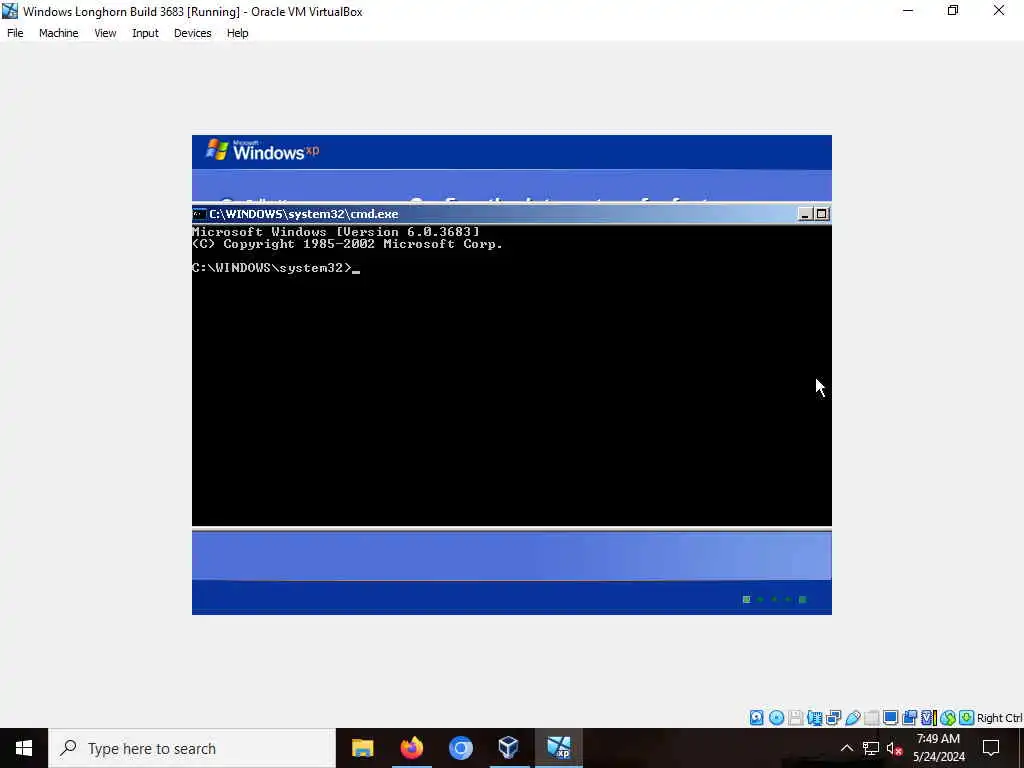Select the running XP VM taskbar icon
The height and width of the screenshot is (768, 1024).
[558, 748]
